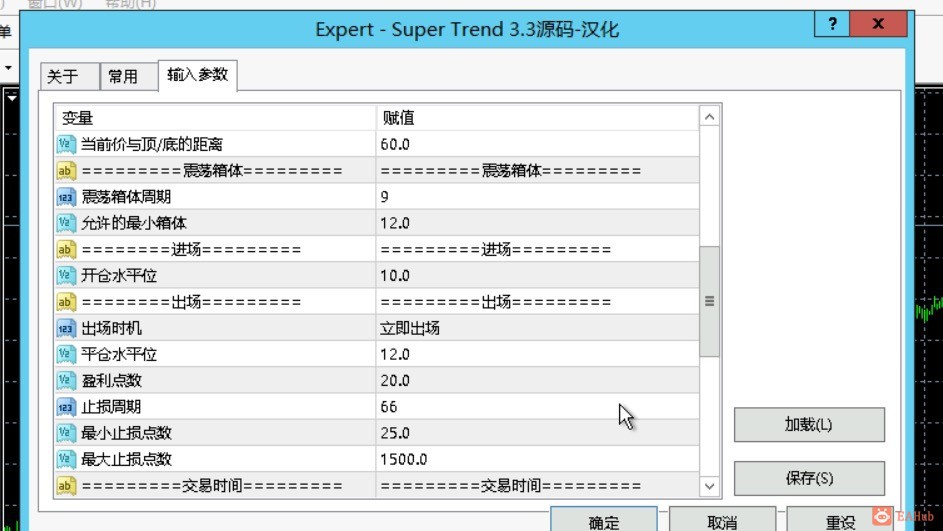Image resolution: width=943 pixels, height=531 pixels.
Task: Open the 关于 tab
Action: coord(70,77)
